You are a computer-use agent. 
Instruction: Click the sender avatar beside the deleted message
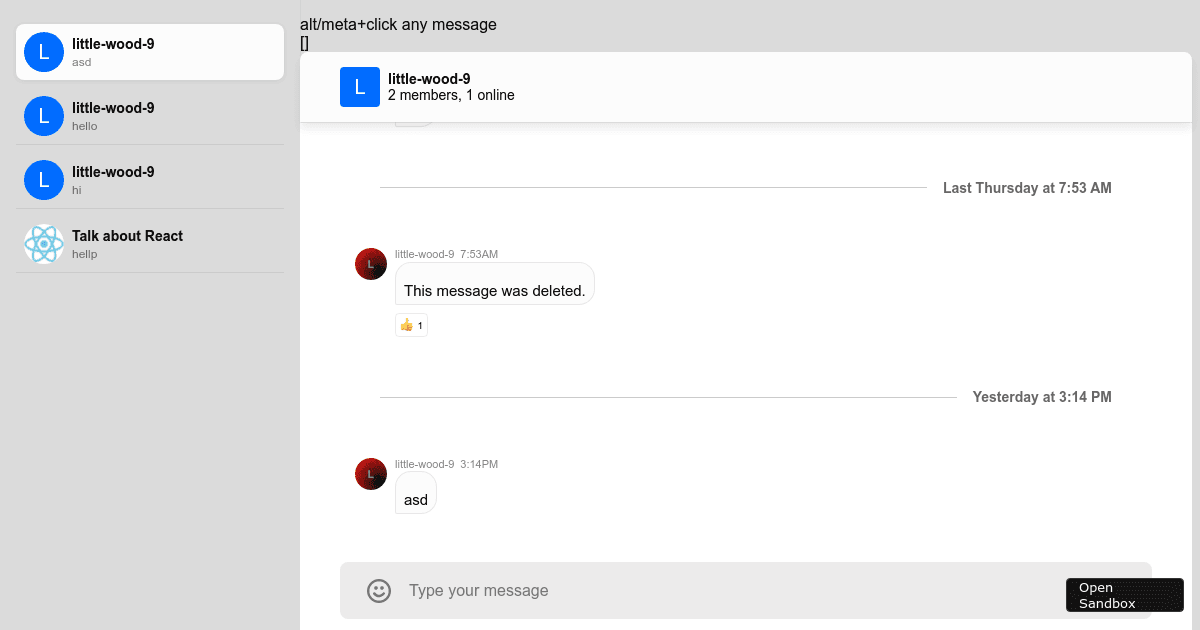pos(371,264)
